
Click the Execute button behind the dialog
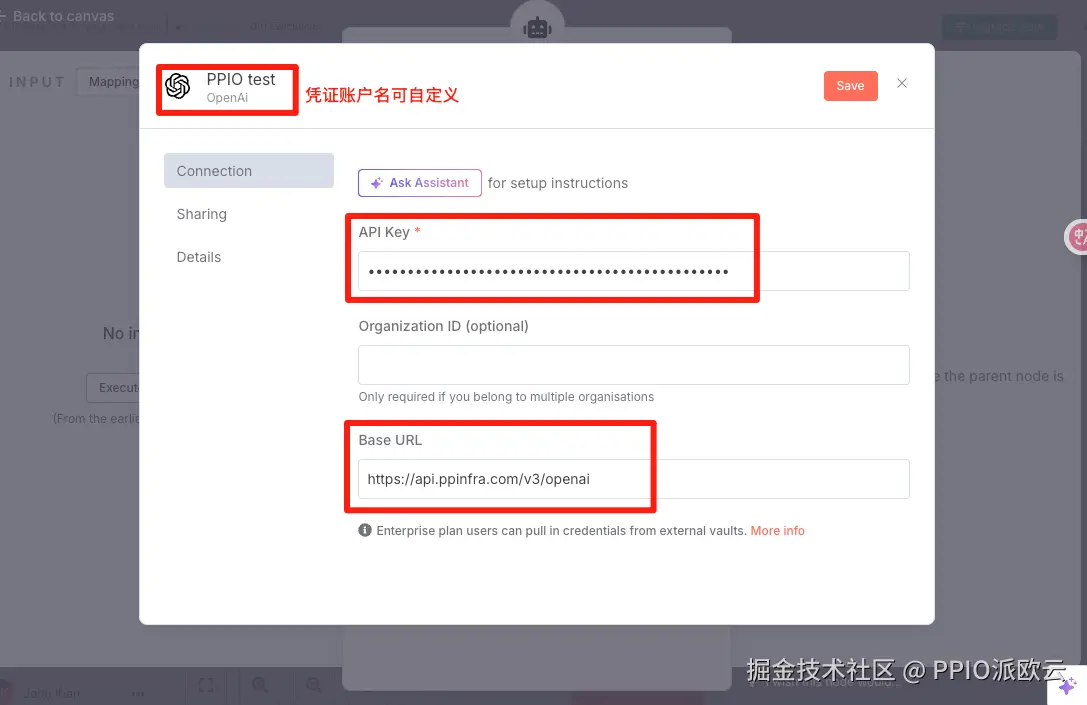[114, 388]
